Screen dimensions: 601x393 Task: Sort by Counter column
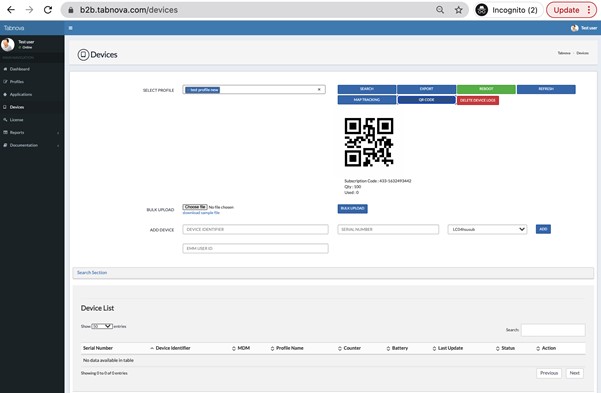pos(352,348)
